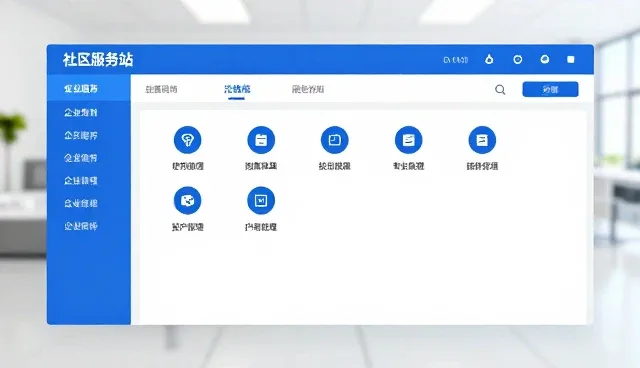Select the highlighted first sidebar menu item
This screenshot has height=368, width=640.
tap(89, 88)
